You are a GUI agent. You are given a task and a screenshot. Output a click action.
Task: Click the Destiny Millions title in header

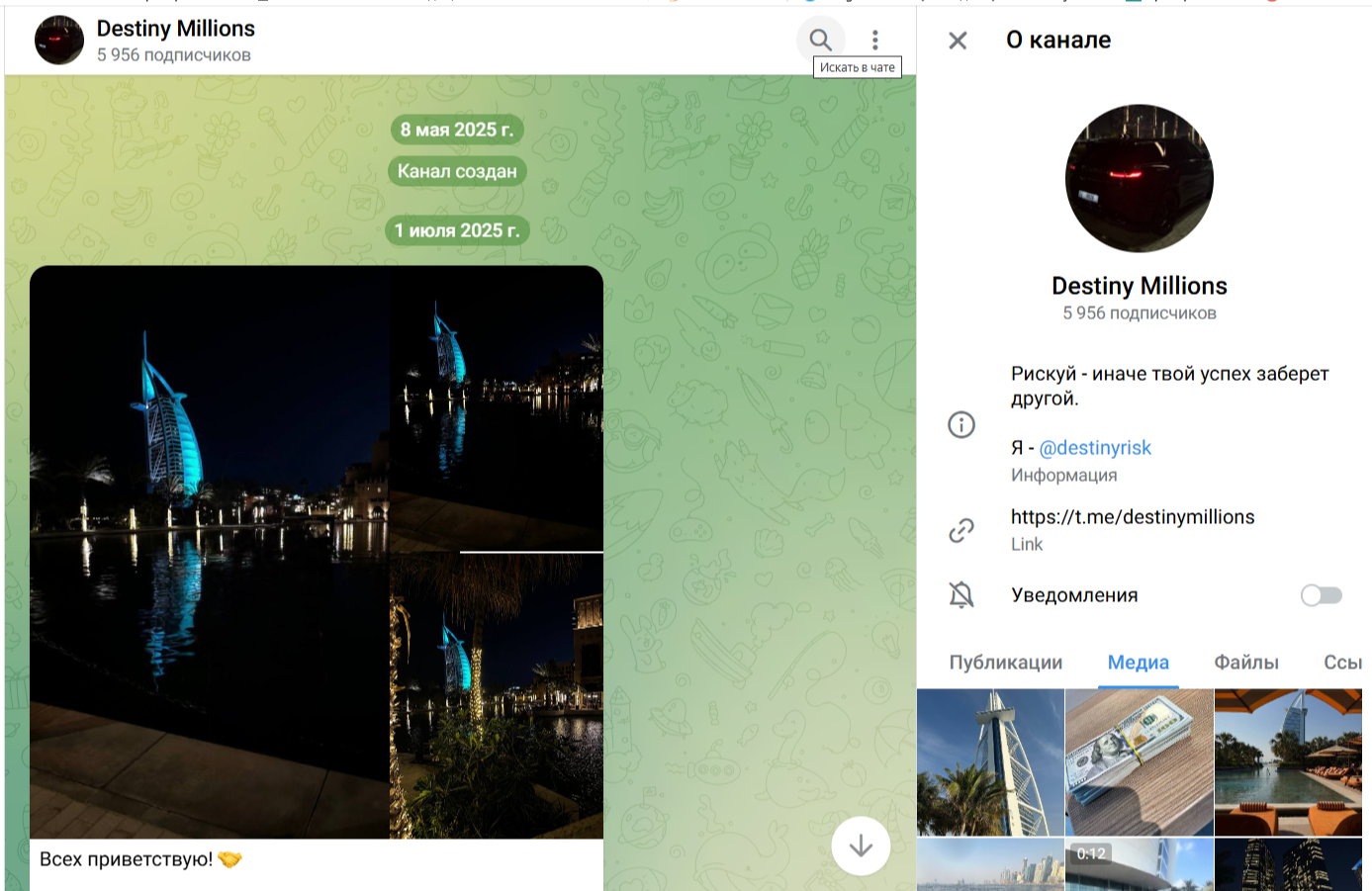point(176,29)
